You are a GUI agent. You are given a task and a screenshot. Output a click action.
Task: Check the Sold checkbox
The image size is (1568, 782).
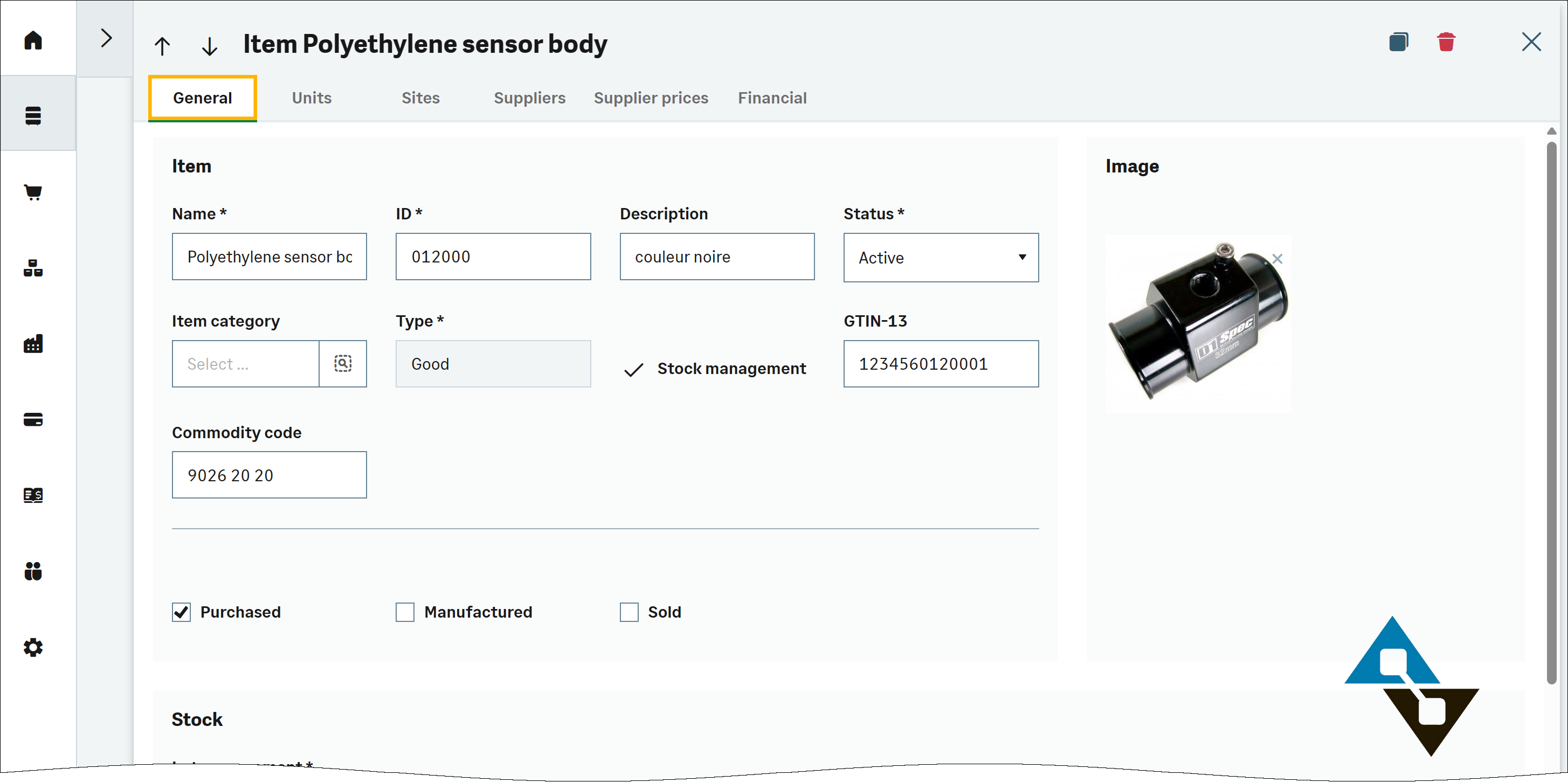pos(629,612)
